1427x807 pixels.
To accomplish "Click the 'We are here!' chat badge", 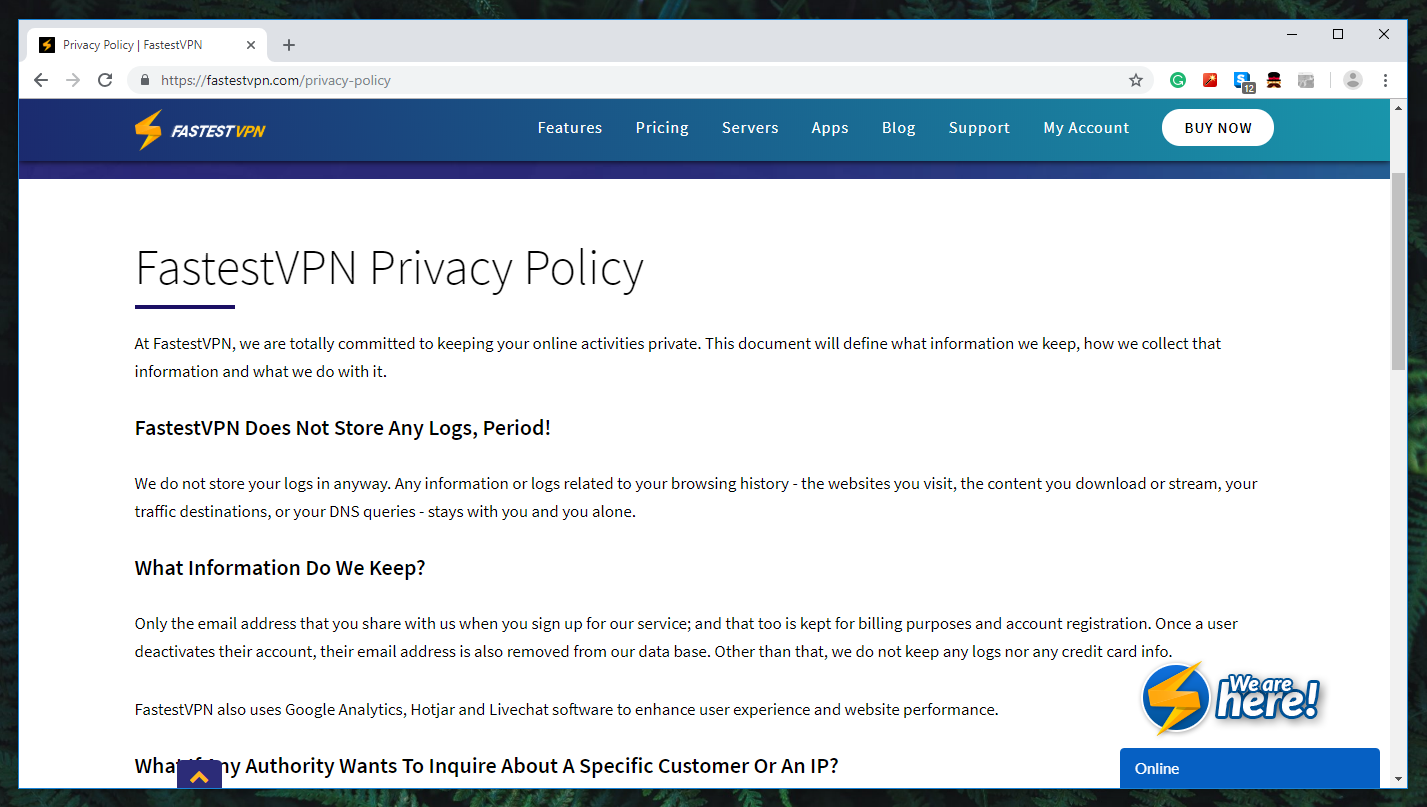I will tap(1231, 697).
